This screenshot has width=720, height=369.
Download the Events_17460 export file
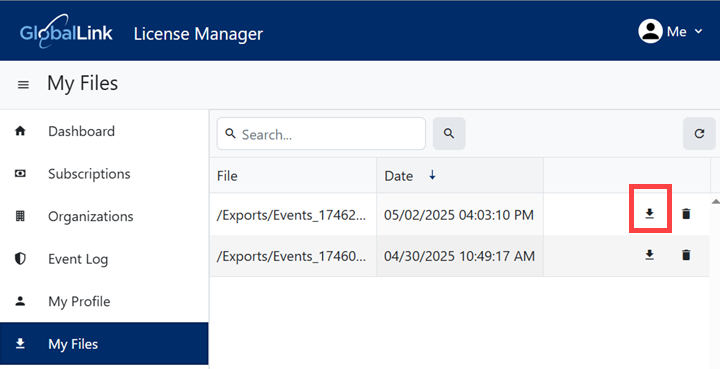(649, 255)
